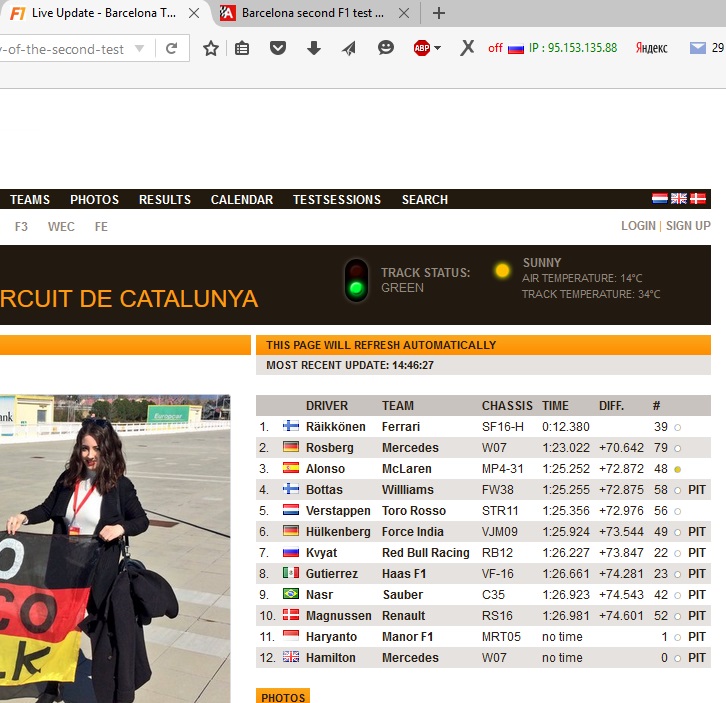Click the smiley chat icon
The height and width of the screenshot is (703, 726).
coord(386,48)
